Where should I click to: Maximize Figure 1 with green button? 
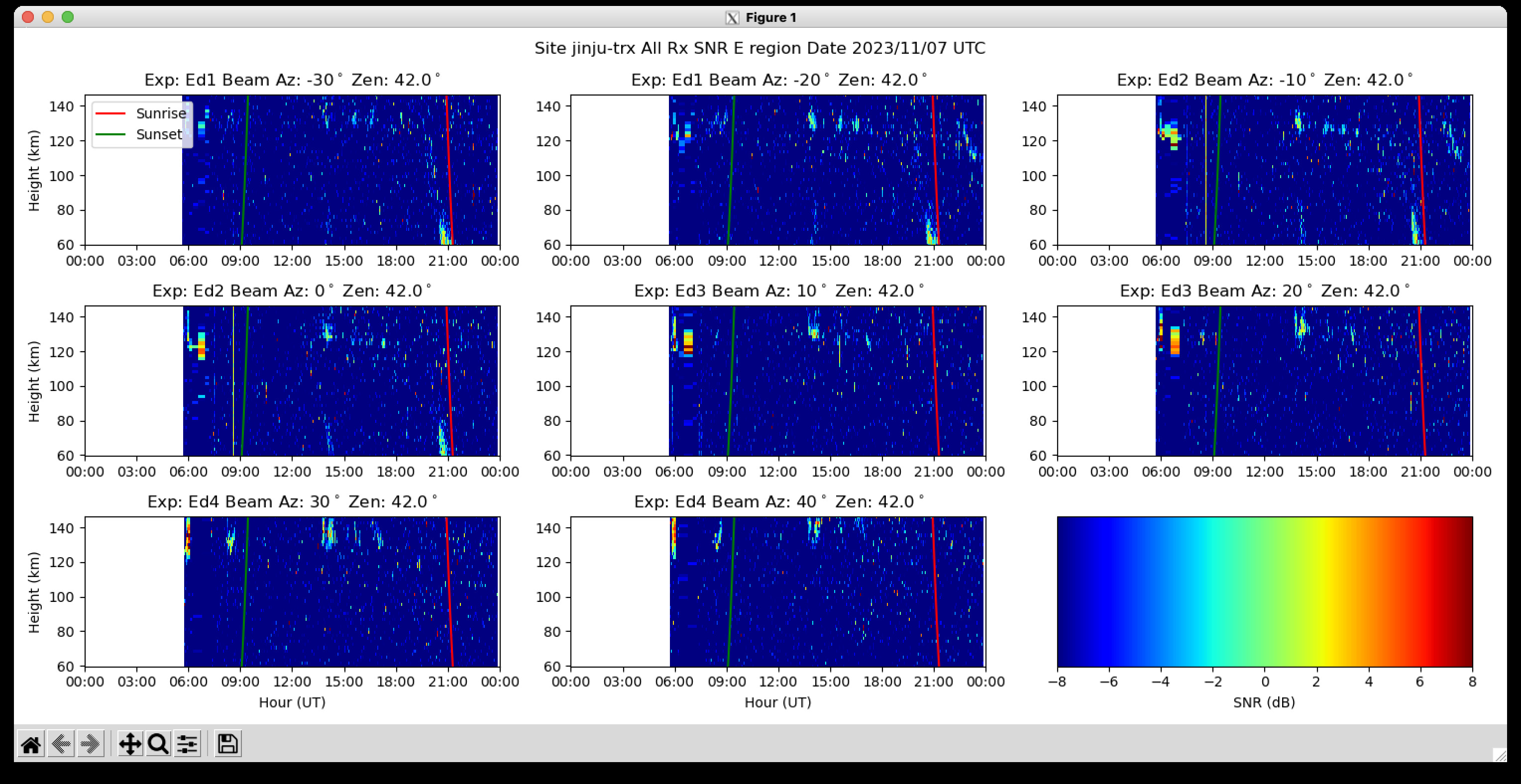pos(68,17)
